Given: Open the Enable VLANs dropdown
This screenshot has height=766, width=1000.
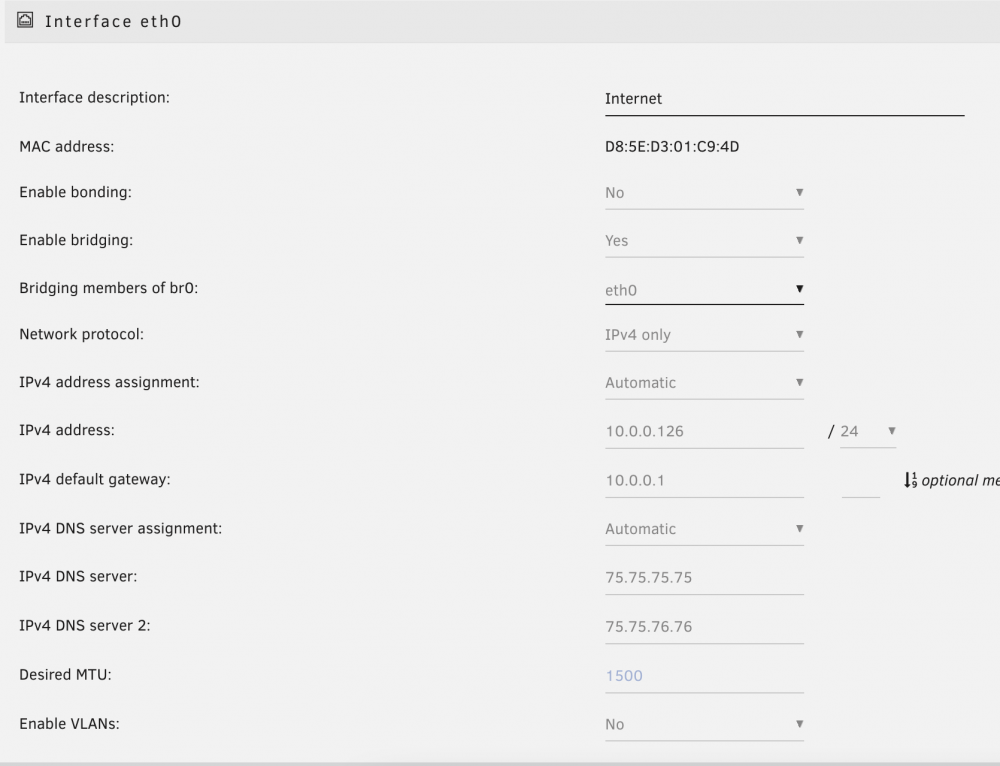Looking at the screenshot, I should pos(704,725).
